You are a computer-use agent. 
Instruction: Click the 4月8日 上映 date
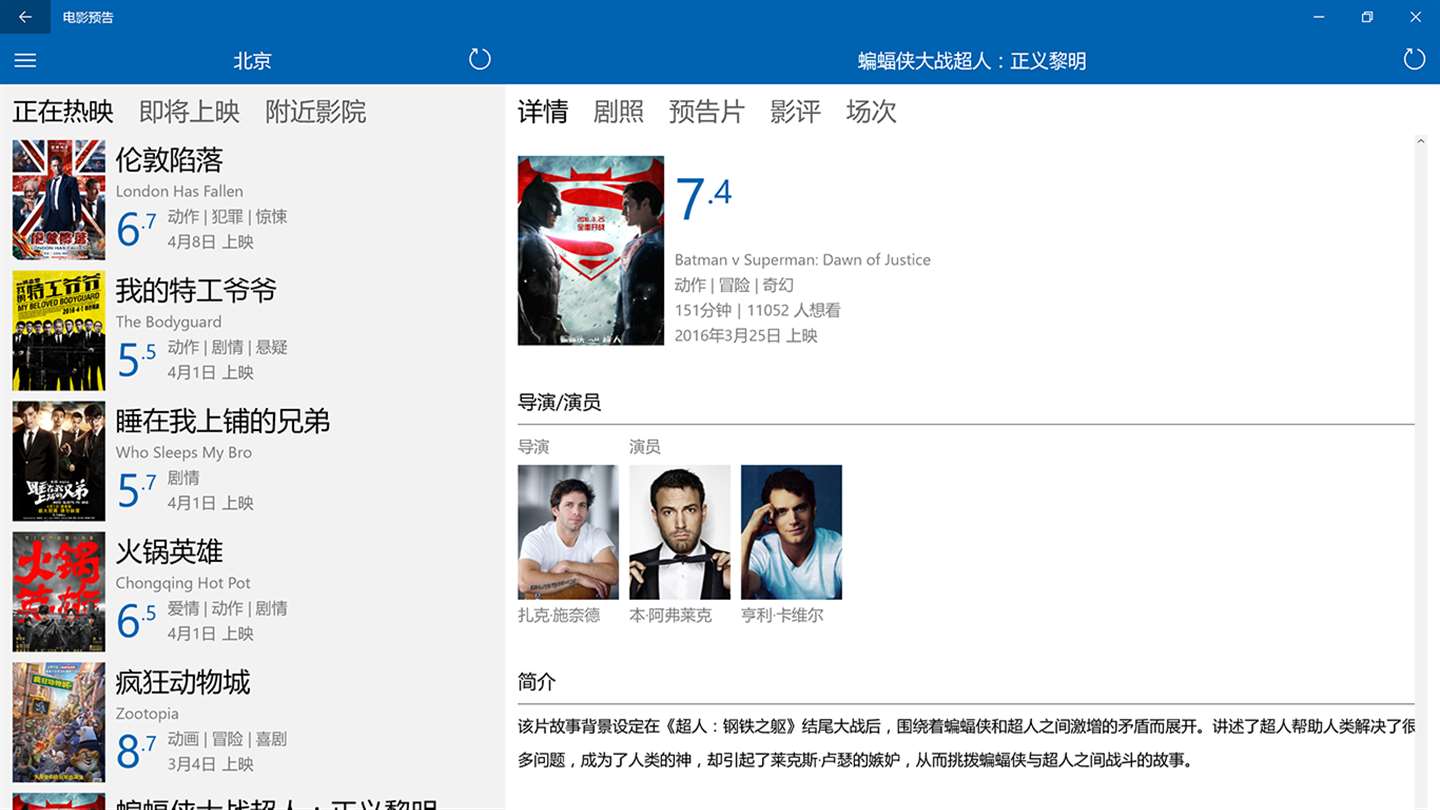(210, 242)
